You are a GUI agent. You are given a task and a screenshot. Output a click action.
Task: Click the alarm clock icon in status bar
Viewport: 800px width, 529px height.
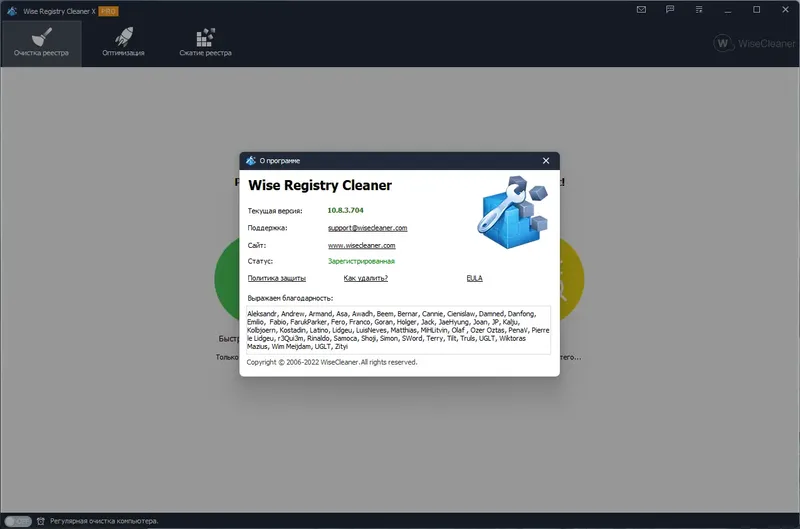[41, 521]
